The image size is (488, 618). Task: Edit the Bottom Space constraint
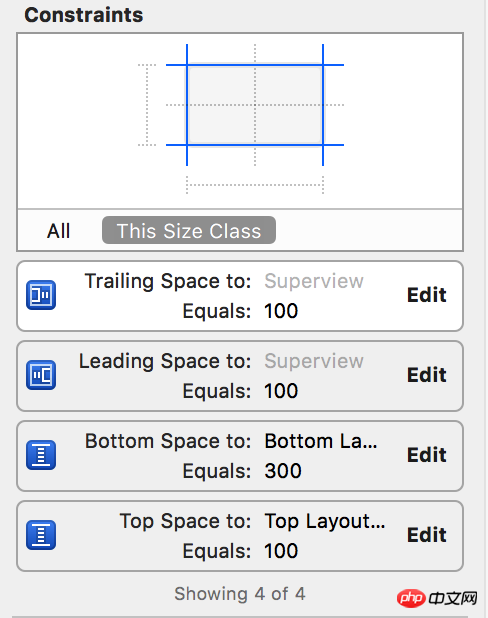click(427, 455)
